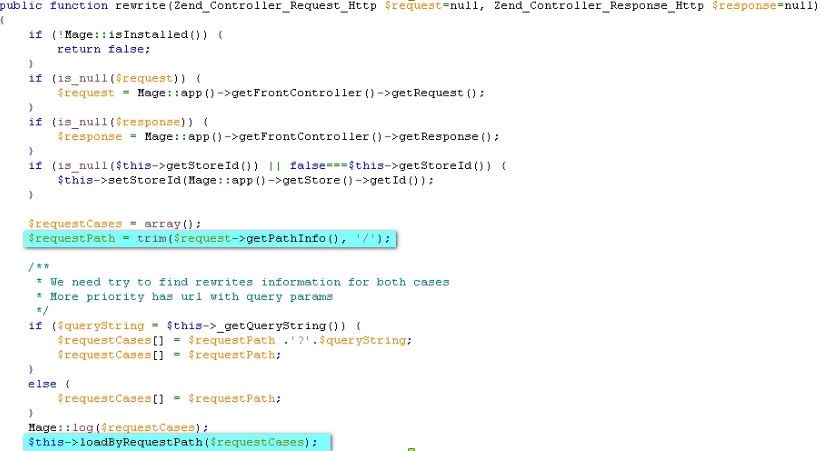Click comment 'More priority has url with query params'

184,297
